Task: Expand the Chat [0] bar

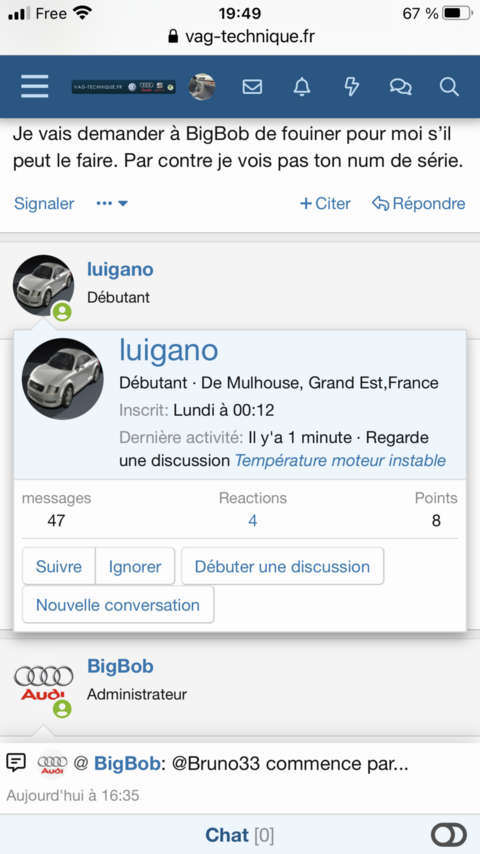Action: (x=240, y=835)
